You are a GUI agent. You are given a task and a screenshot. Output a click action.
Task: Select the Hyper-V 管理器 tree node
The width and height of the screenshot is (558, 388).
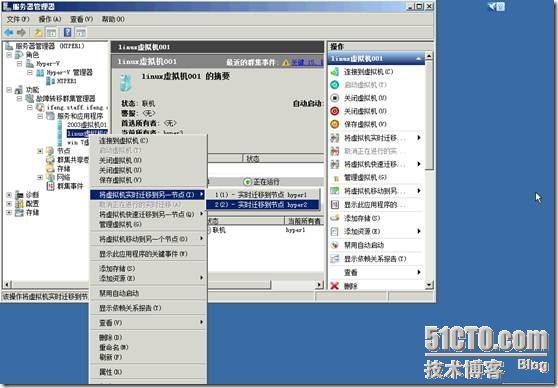tap(69, 72)
